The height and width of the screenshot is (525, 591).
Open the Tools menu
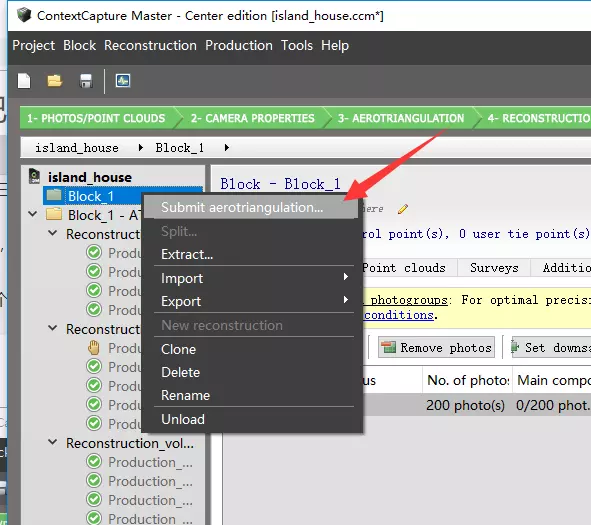coord(297,46)
